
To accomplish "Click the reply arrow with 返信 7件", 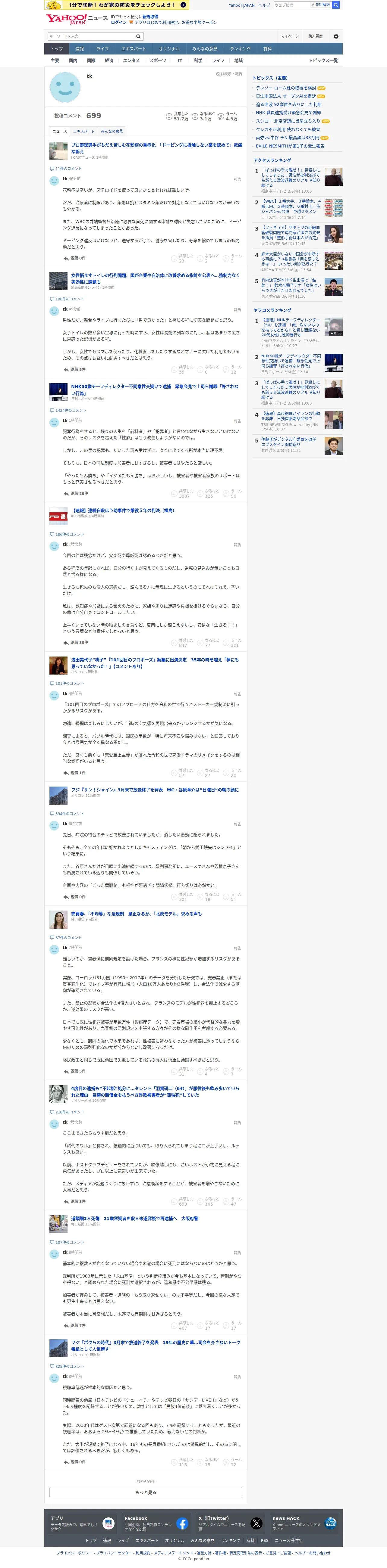I will 74,1326.
